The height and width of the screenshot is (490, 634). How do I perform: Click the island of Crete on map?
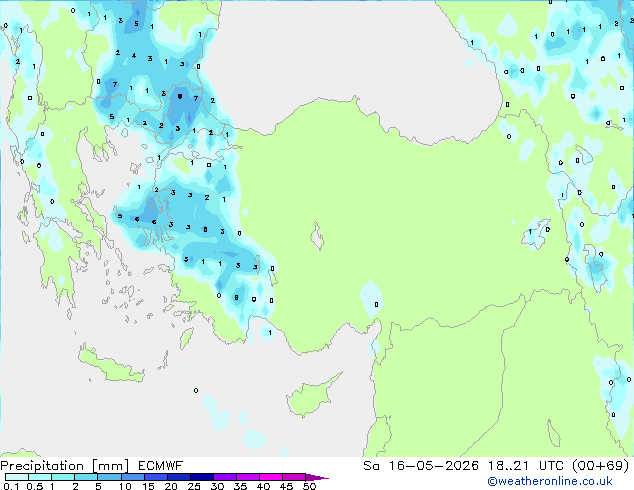110,365
